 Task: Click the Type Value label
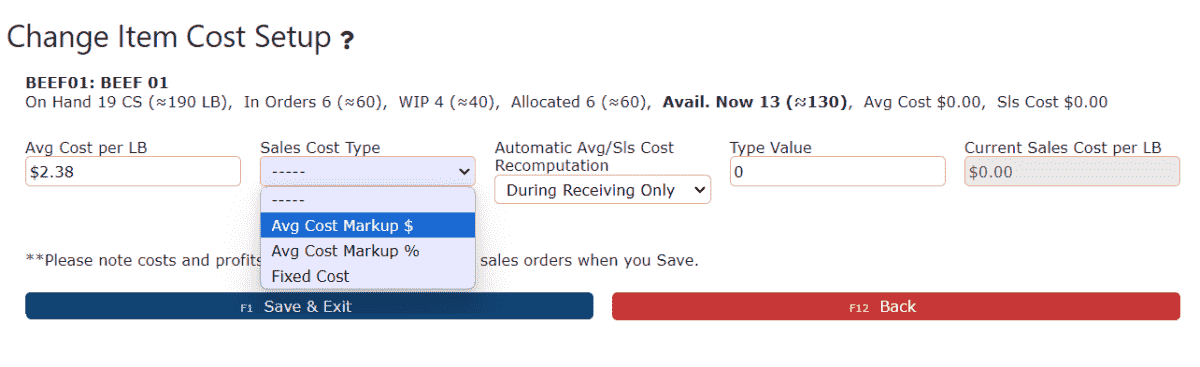coord(771,147)
